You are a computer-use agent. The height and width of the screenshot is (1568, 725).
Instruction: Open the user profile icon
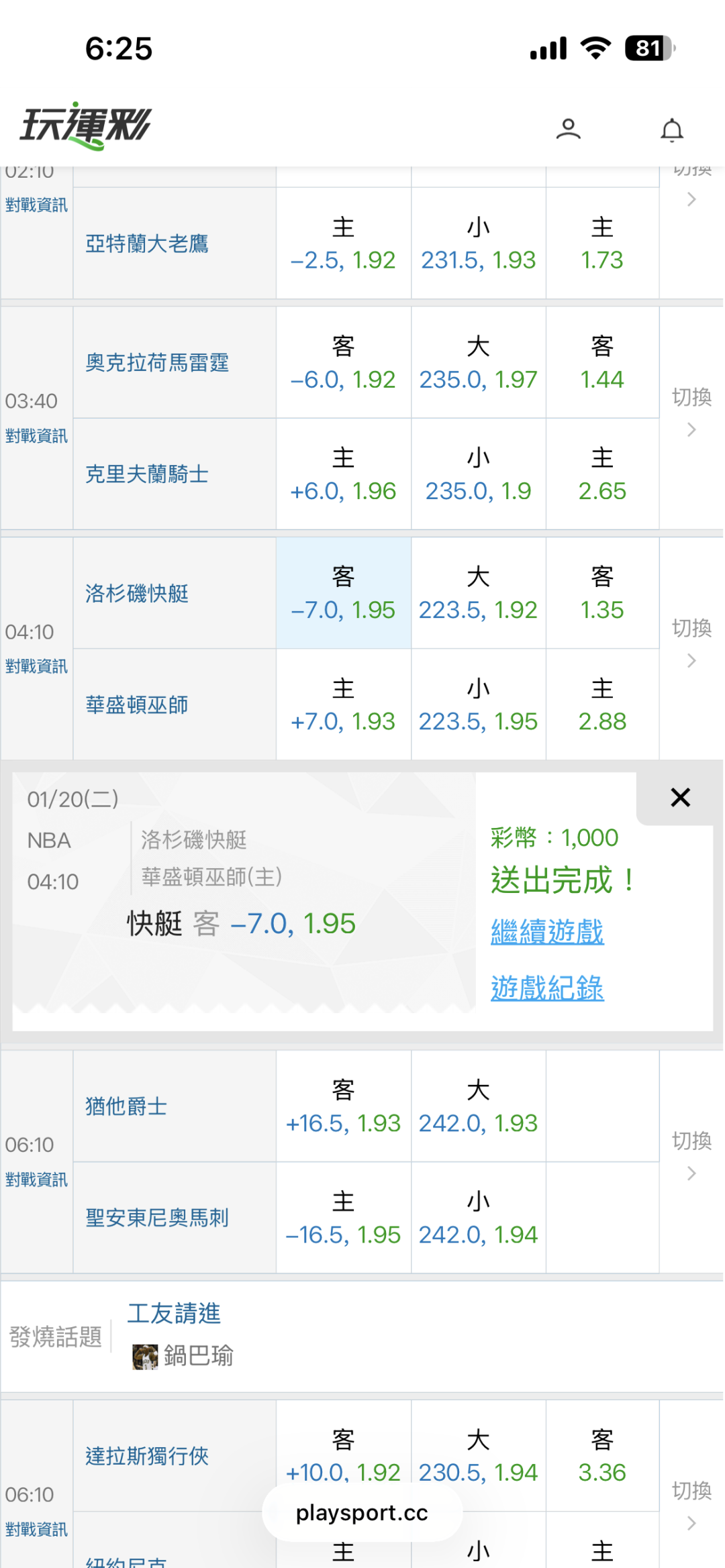click(568, 129)
